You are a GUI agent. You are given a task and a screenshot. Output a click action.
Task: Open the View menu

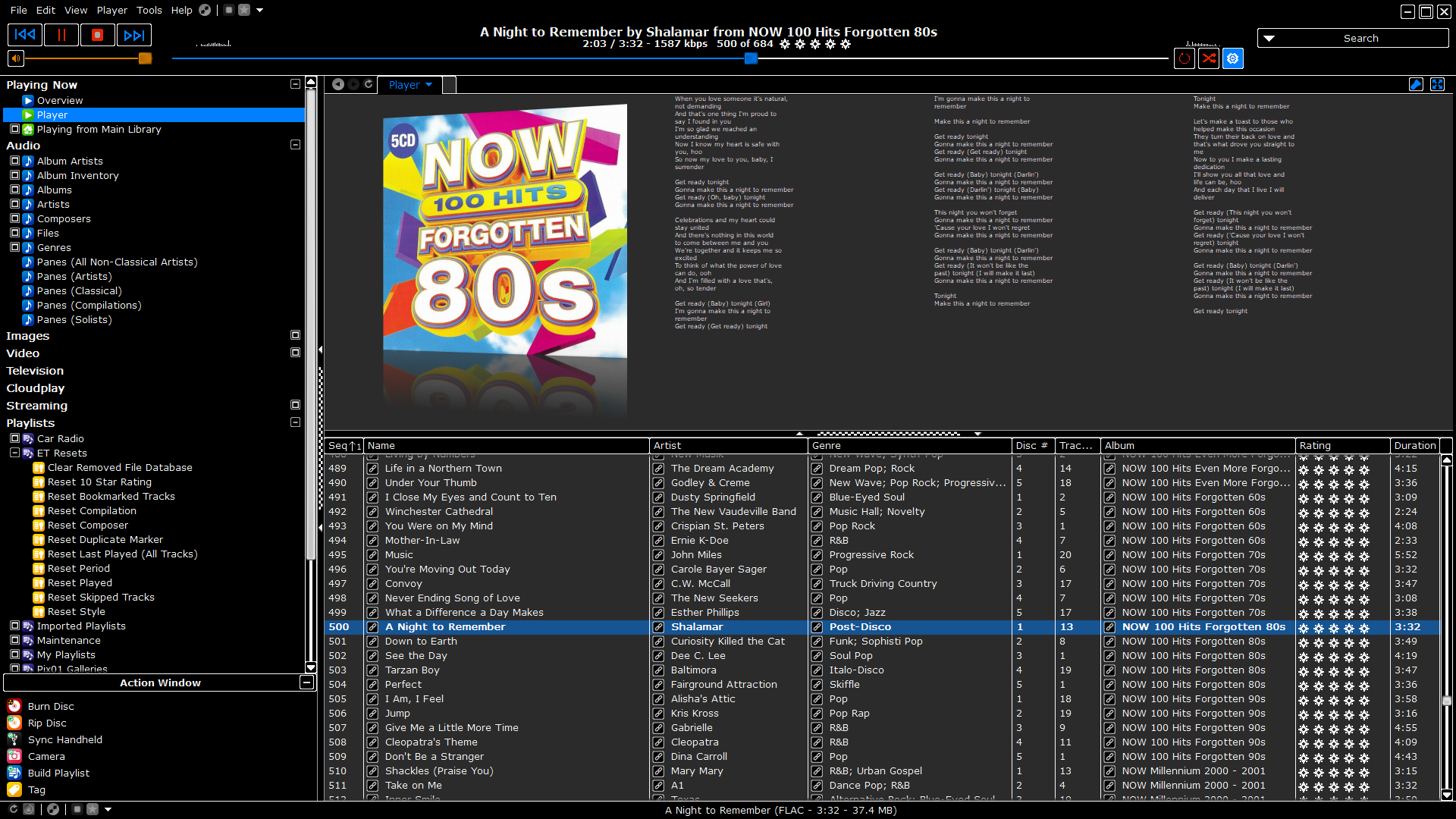[76, 11]
